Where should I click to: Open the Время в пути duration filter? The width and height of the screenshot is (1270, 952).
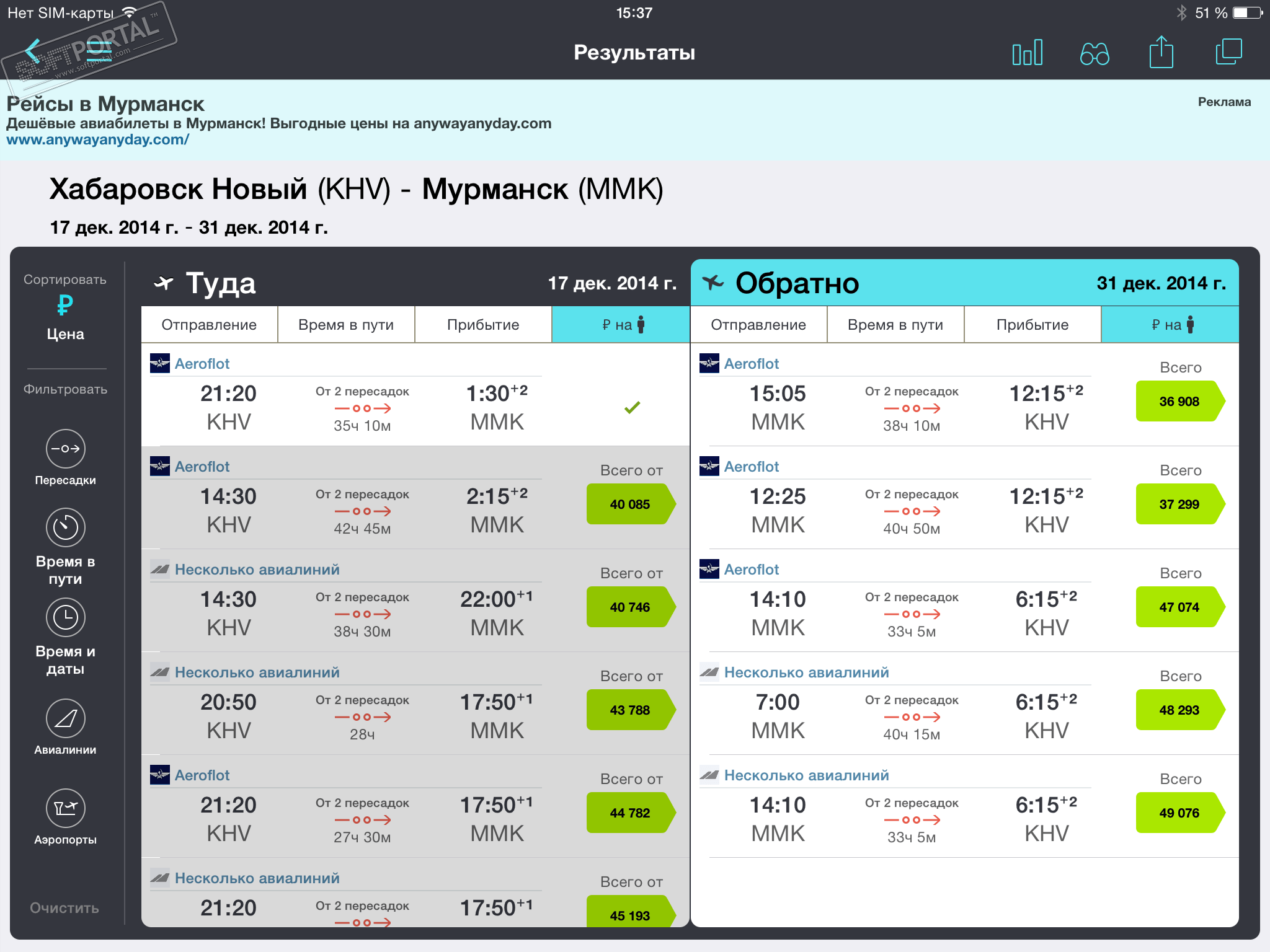click(65, 527)
